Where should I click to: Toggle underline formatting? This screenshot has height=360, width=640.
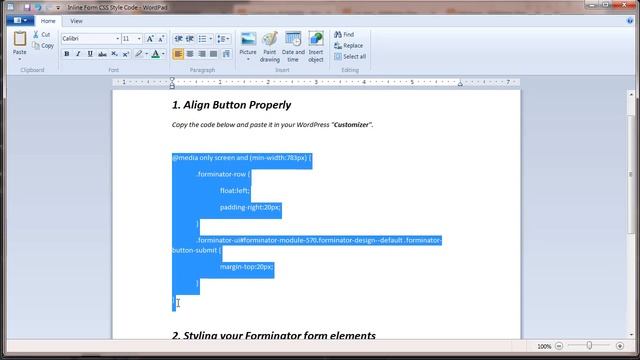click(90, 54)
